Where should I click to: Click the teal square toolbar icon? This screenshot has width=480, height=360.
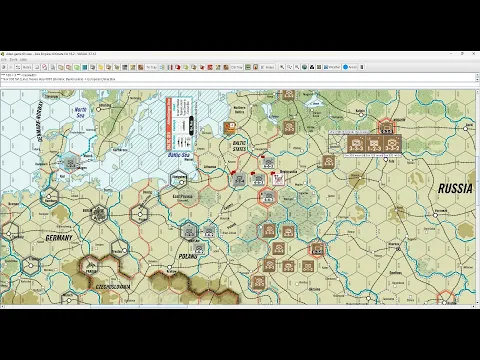(x=85, y=67)
